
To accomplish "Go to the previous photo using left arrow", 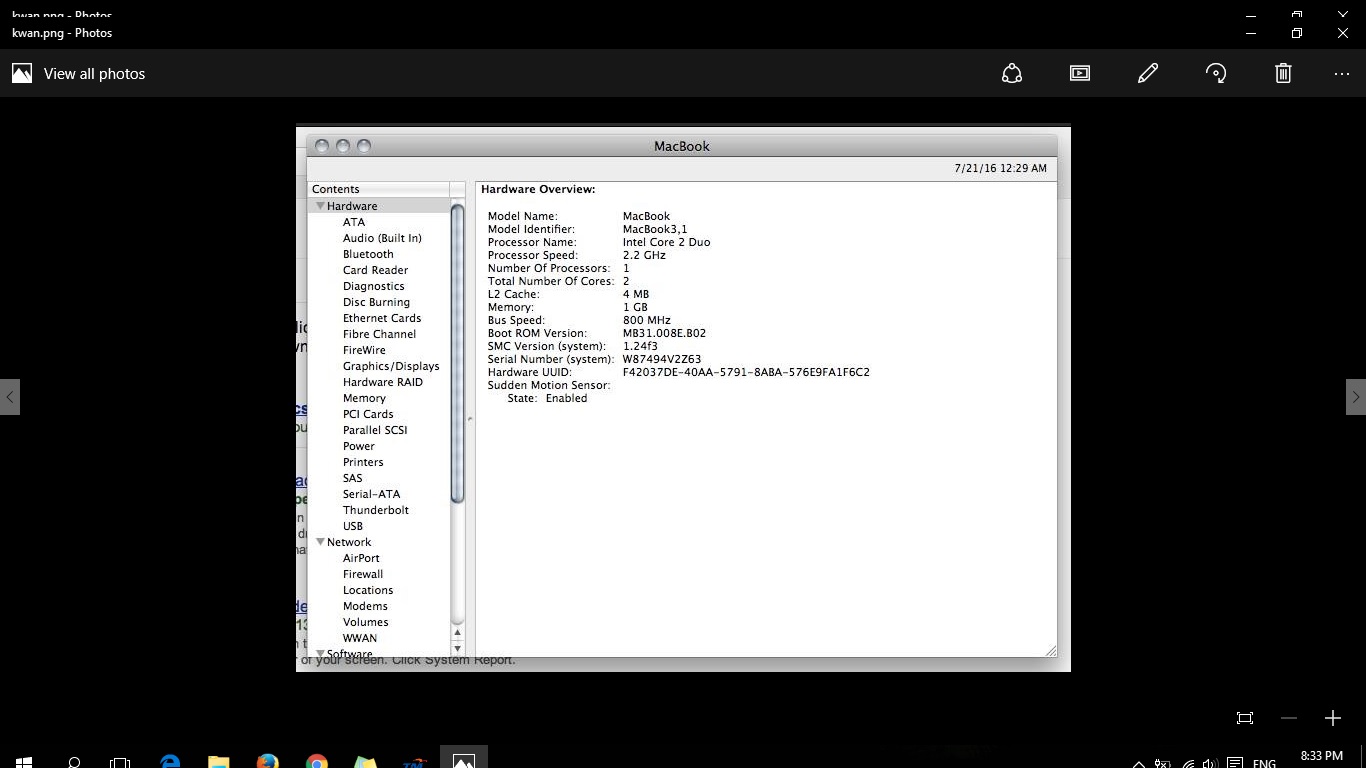I will tap(10, 397).
